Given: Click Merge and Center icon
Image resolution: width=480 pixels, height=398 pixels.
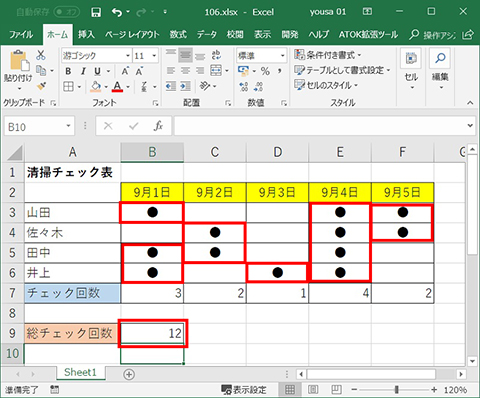Looking at the screenshot, I should tap(216, 71).
